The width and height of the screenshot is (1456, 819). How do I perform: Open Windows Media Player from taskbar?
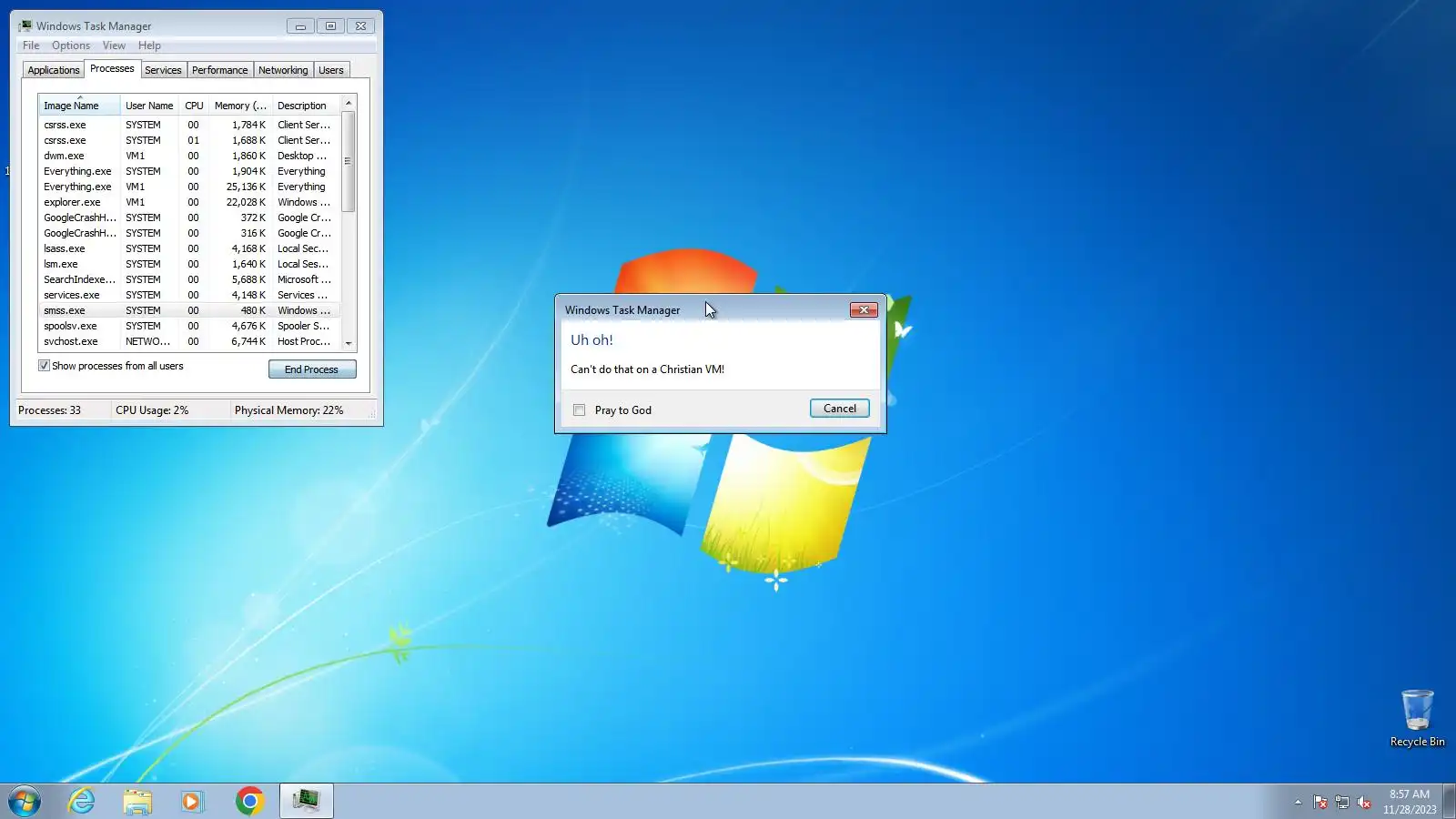point(192,801)
